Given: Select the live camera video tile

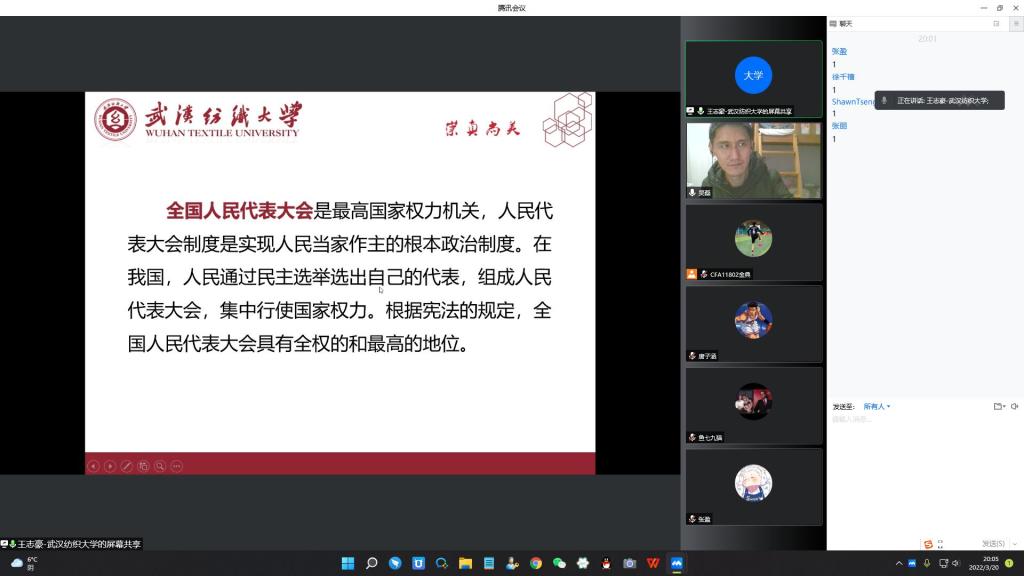Looking at the screenshot, I should pos(754,161).
